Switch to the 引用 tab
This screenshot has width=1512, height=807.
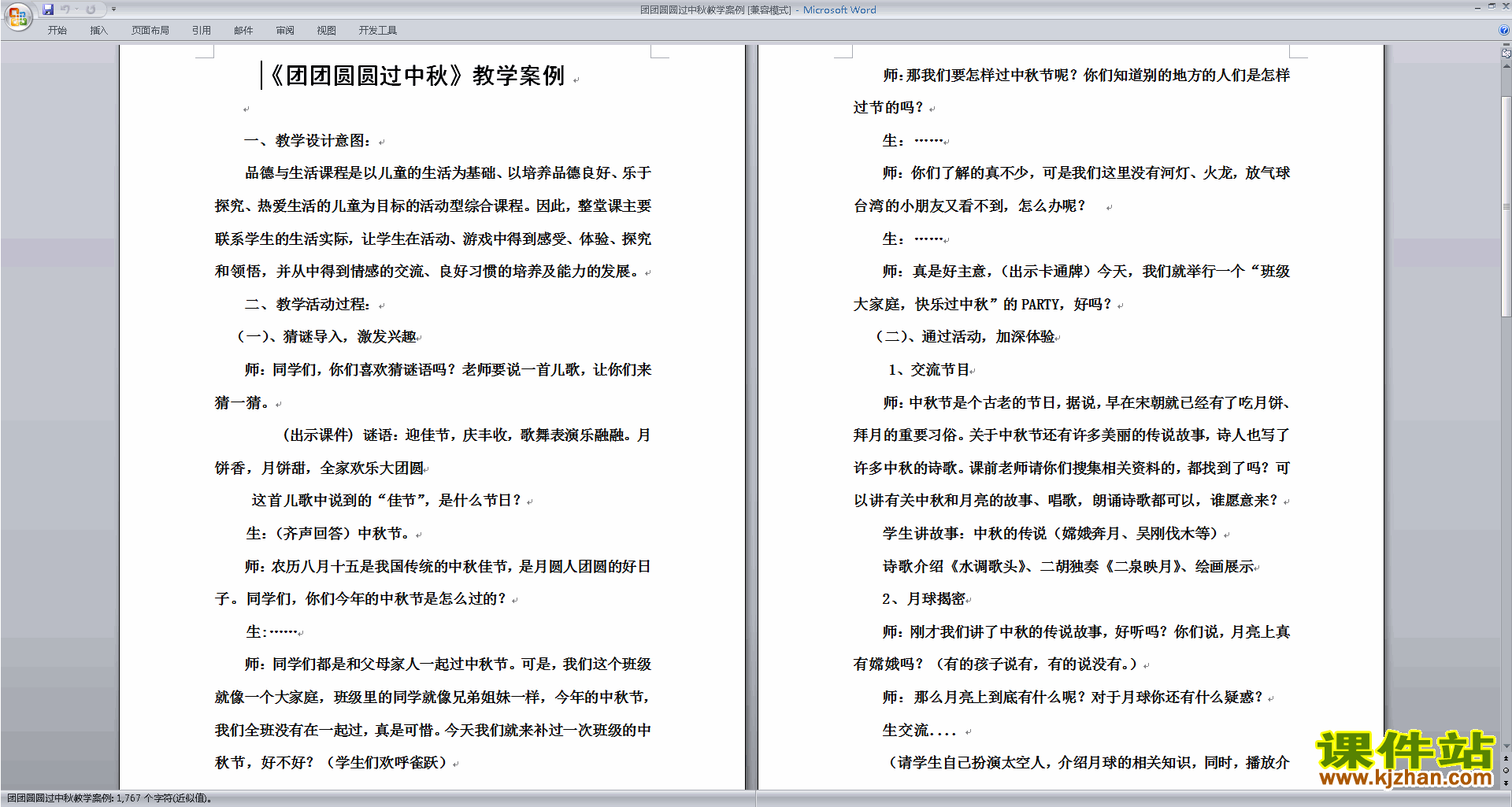[x=201, y=30]
